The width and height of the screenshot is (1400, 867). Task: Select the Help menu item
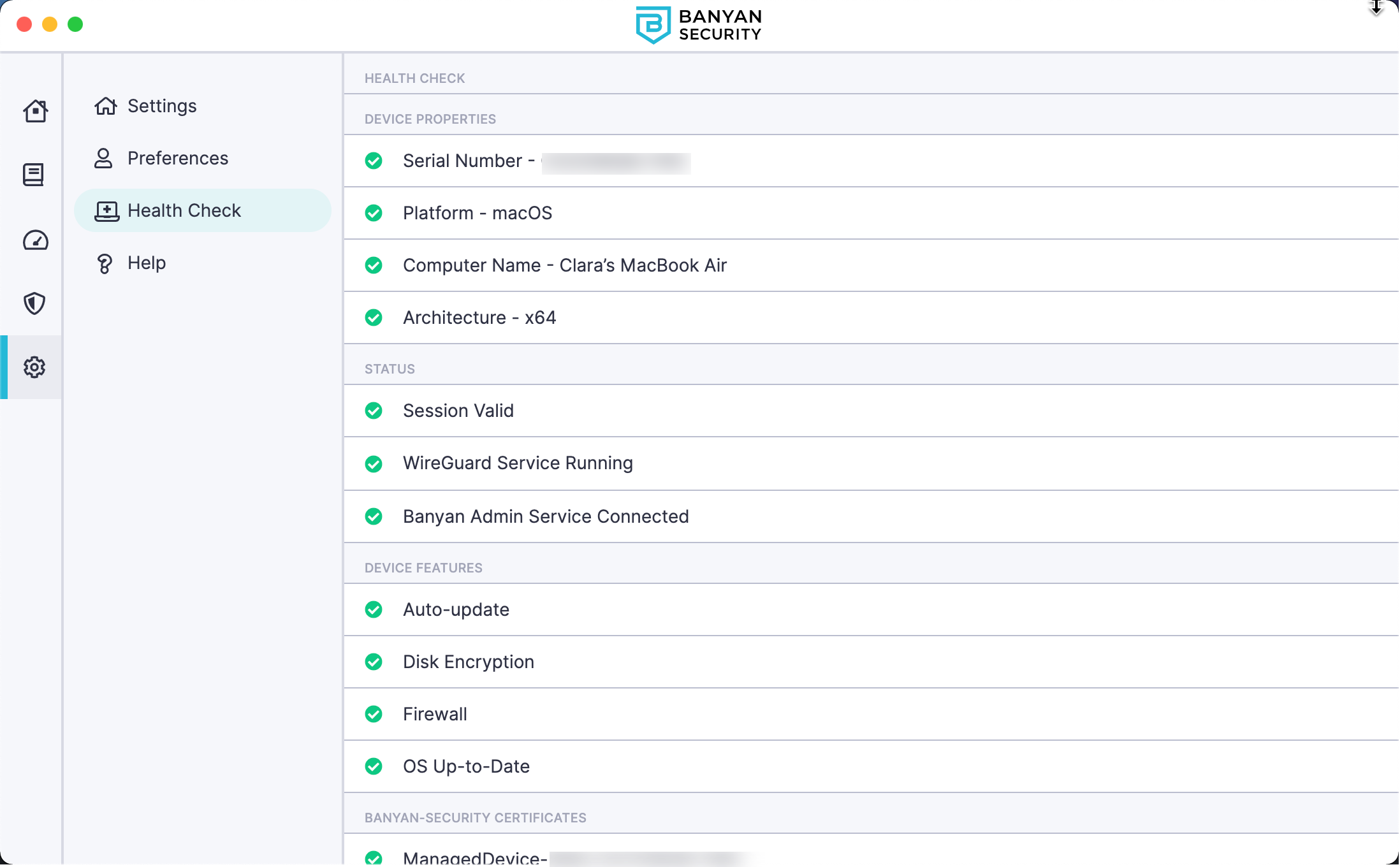pos(203,263)
